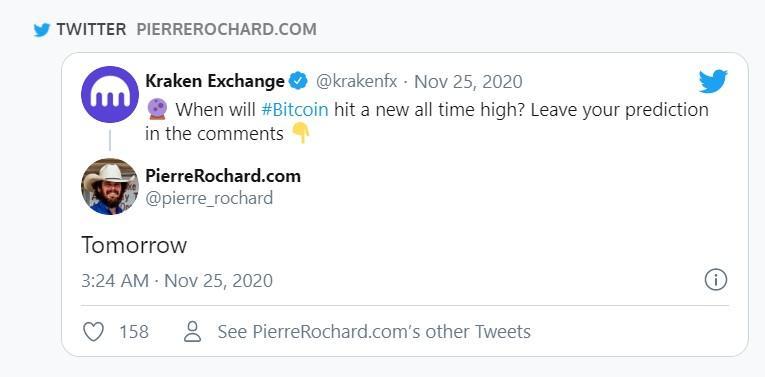Open the Kraken Exchange profile name

215,81
